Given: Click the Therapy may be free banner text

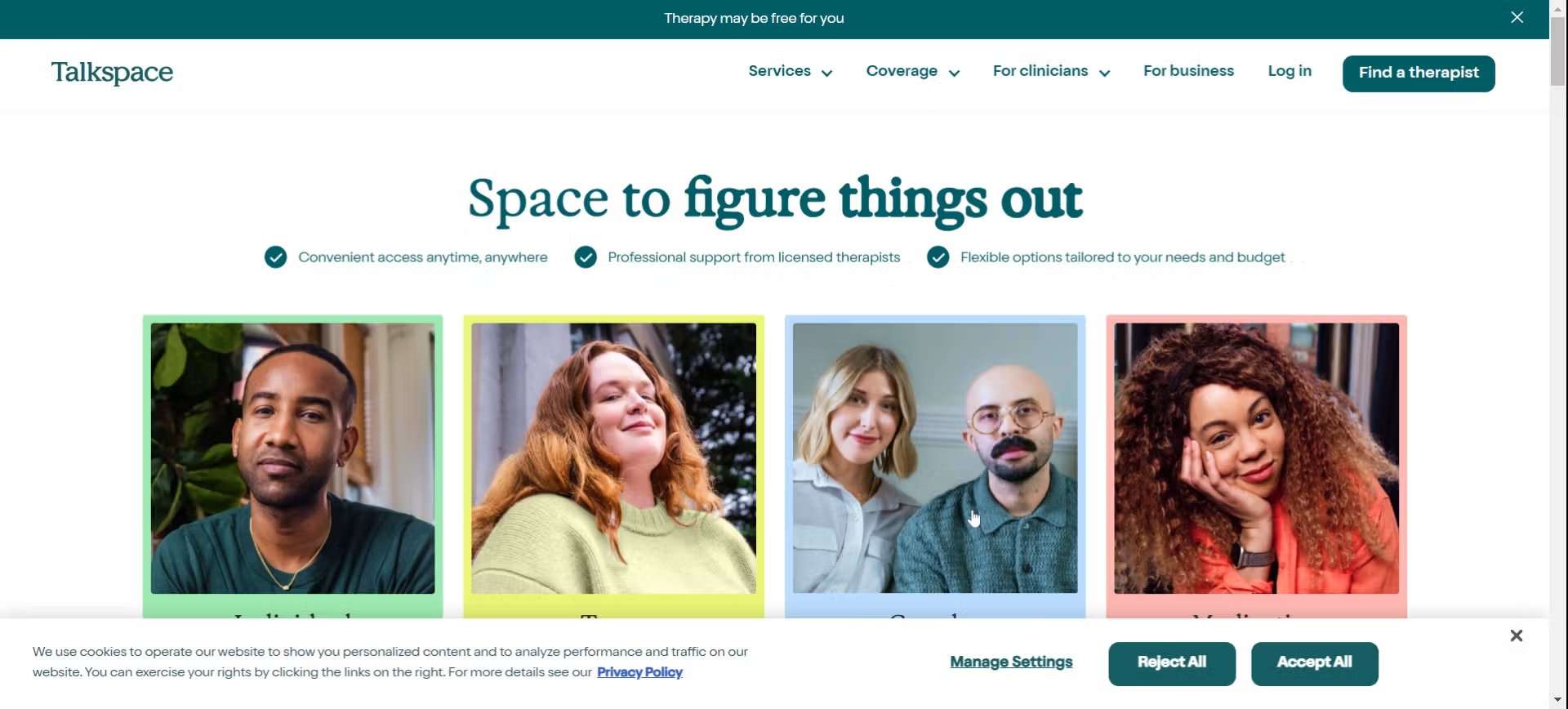Looking at the screenshot, I should click(754, 18).
